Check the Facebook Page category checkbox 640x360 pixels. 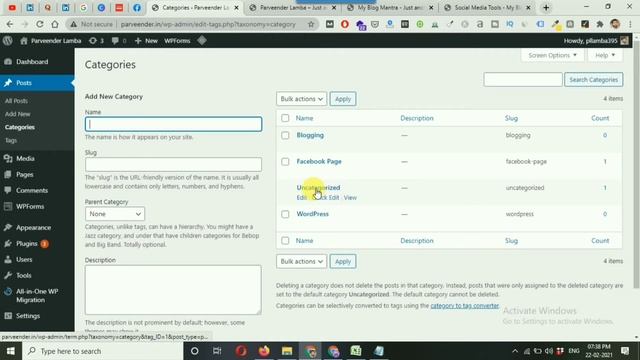pyautogui.click(x=285, y=162)
